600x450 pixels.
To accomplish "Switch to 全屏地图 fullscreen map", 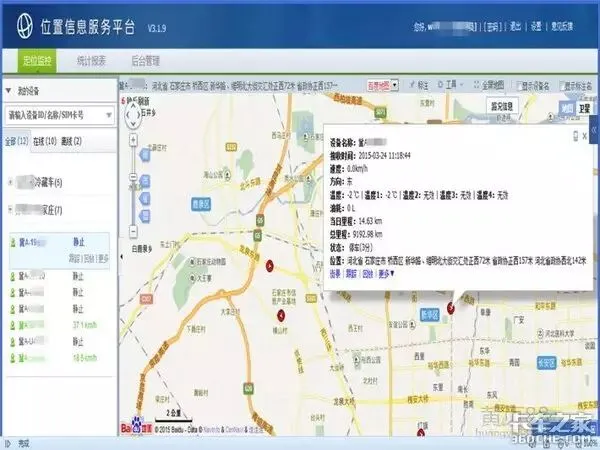I will point(489,85).
